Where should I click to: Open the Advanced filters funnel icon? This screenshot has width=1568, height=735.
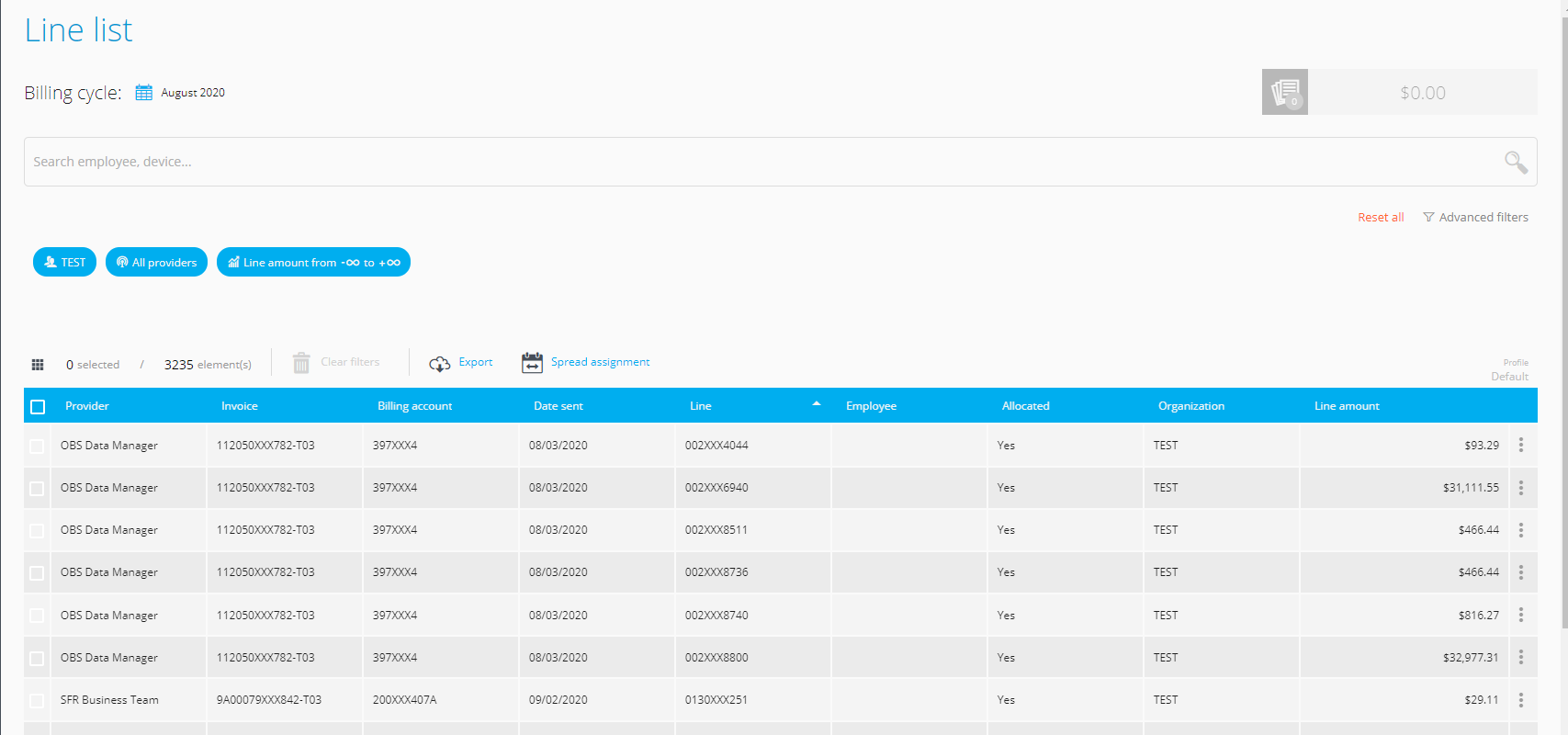(x=1428, y=218)
